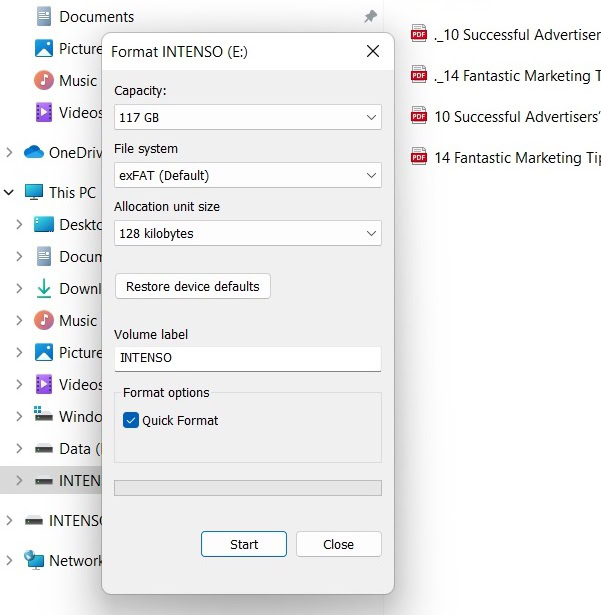601x615 pixels.
Task: Click PDF icon of ._14 Fantastic Marketing
Action: [419, 75]
